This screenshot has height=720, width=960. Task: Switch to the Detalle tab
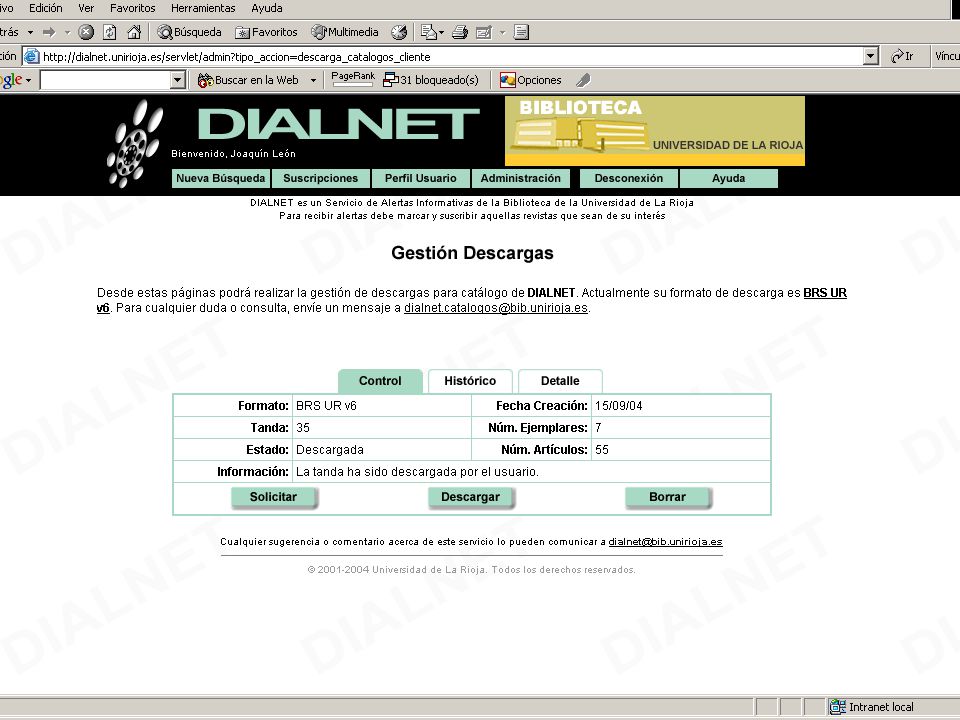560,381
